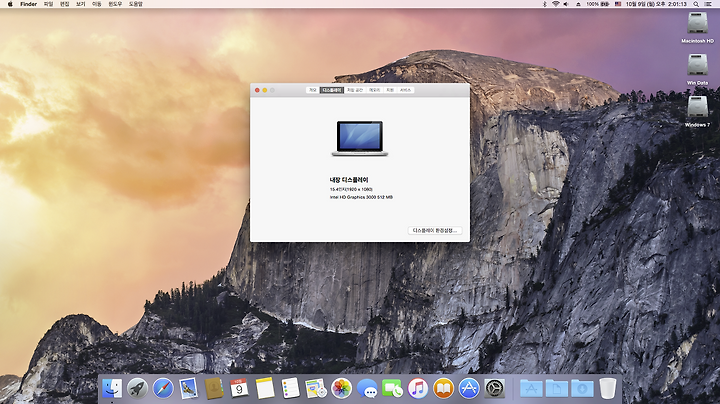Open the Finder menu
The image size is (720, 404).
point(28,4)
